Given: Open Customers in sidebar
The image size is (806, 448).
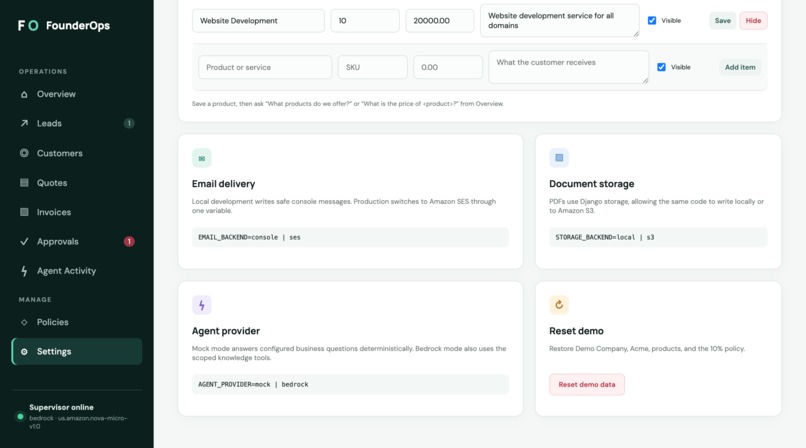Looking at the screenshot, I should (77, 153).
